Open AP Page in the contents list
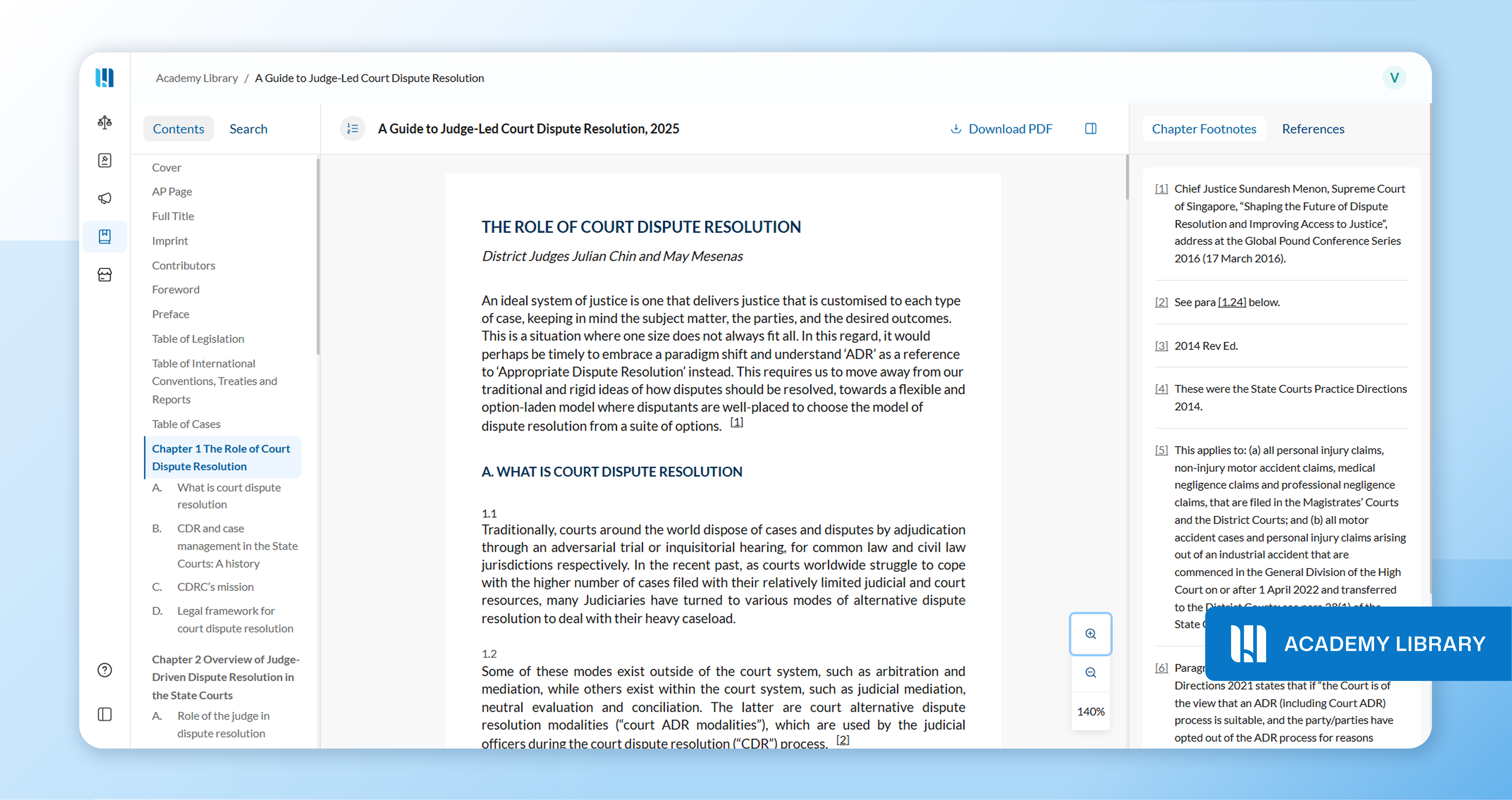This screenshot has height=800, width=1512. 172,191
